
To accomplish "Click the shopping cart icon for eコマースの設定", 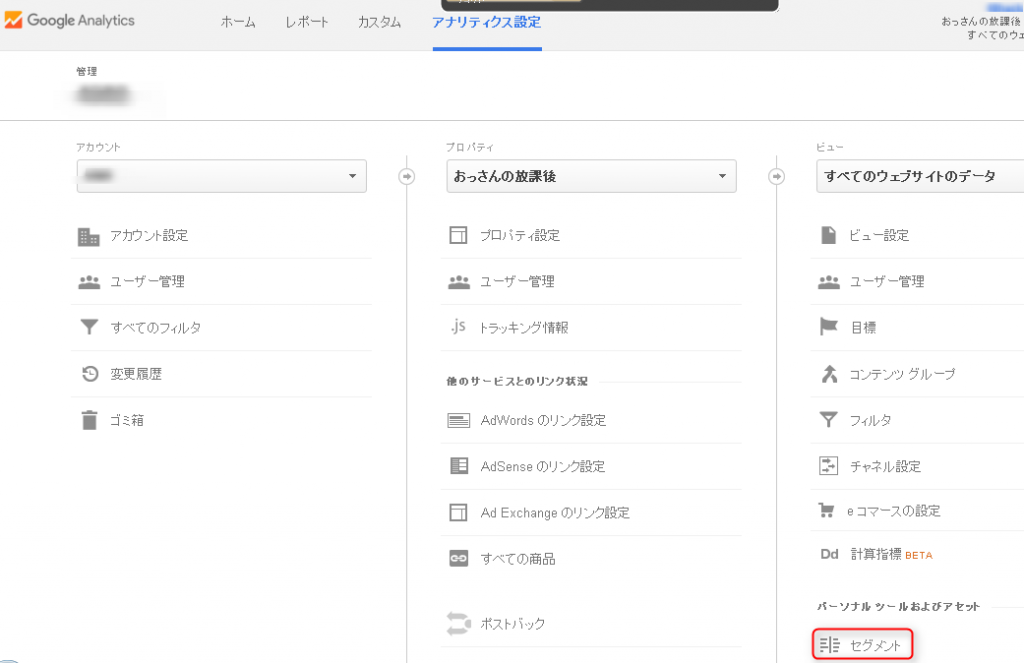I will pos(828,511).
